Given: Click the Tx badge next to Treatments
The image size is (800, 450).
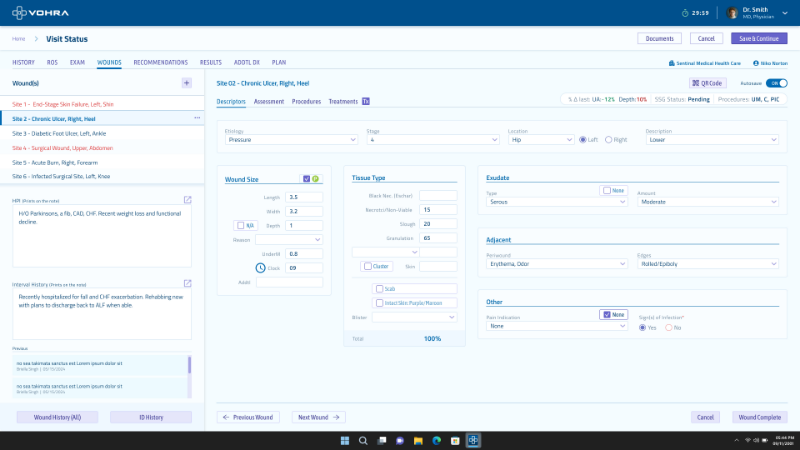Looking at the screenshot, I should [366, 101].
